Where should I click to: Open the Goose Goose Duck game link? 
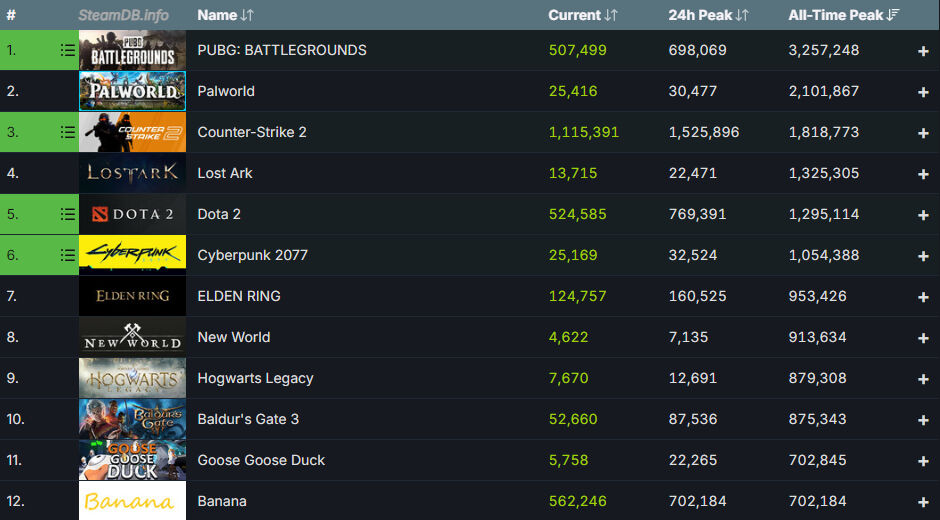[x=261, y=460]
